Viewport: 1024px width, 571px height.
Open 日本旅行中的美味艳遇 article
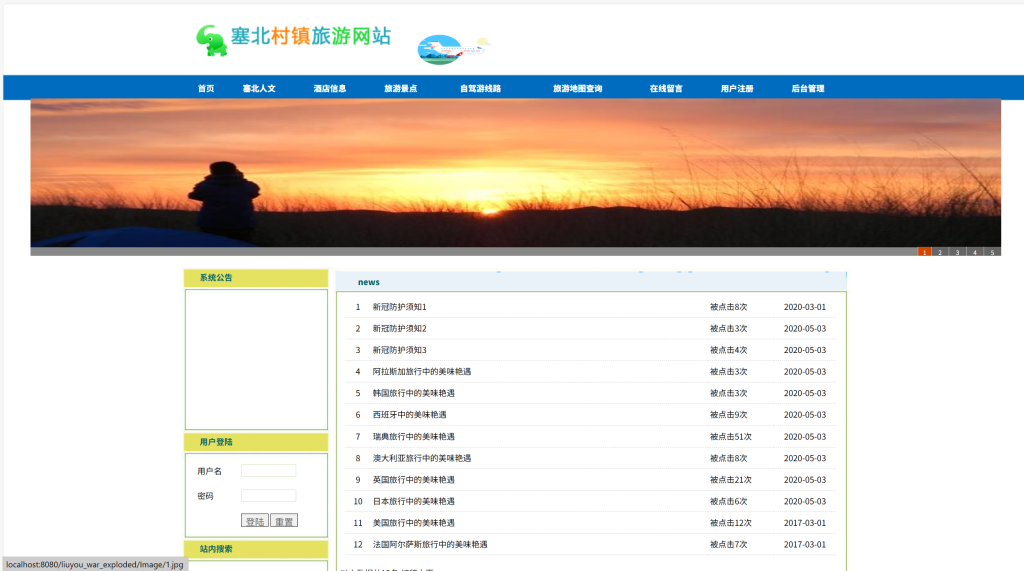tap(413, 501)
